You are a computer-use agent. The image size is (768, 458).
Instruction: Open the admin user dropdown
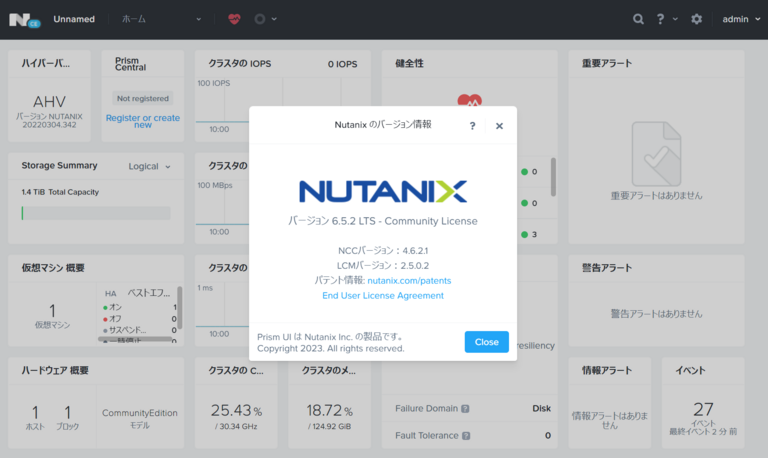[x=741, y=19]
